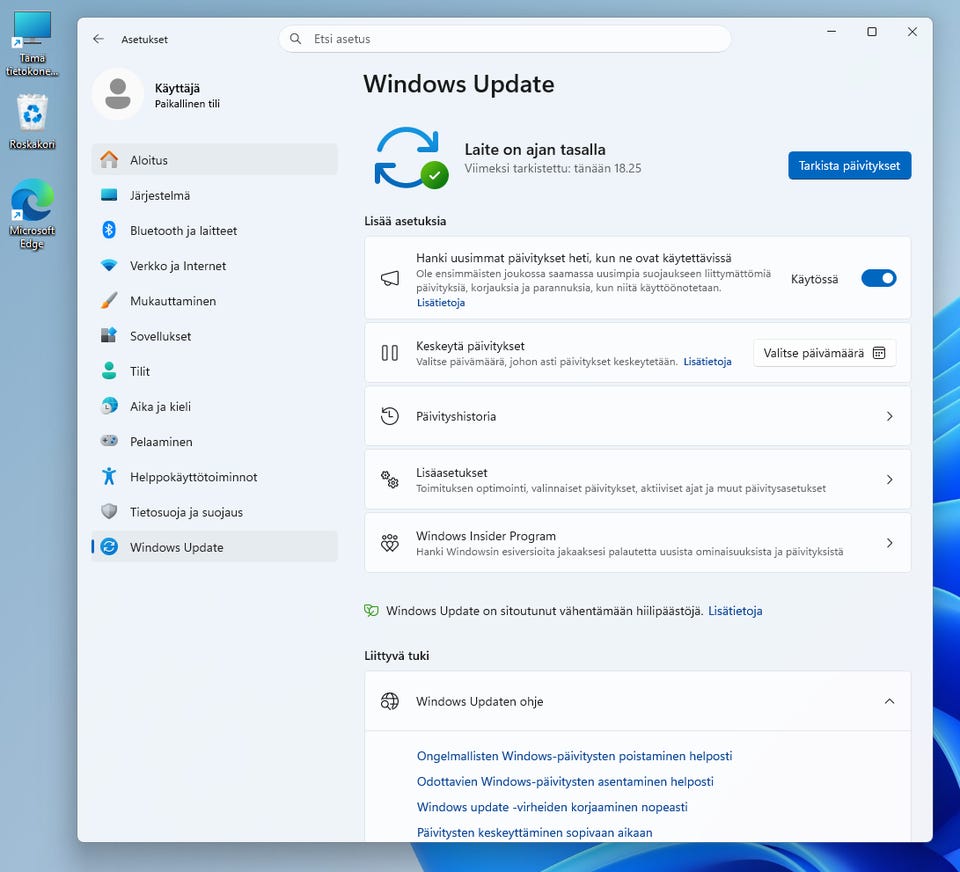Click the Bluetooth icon in sidebar
Image resolution: width=960 pixels, height=872 pixels.
[109, 230]
